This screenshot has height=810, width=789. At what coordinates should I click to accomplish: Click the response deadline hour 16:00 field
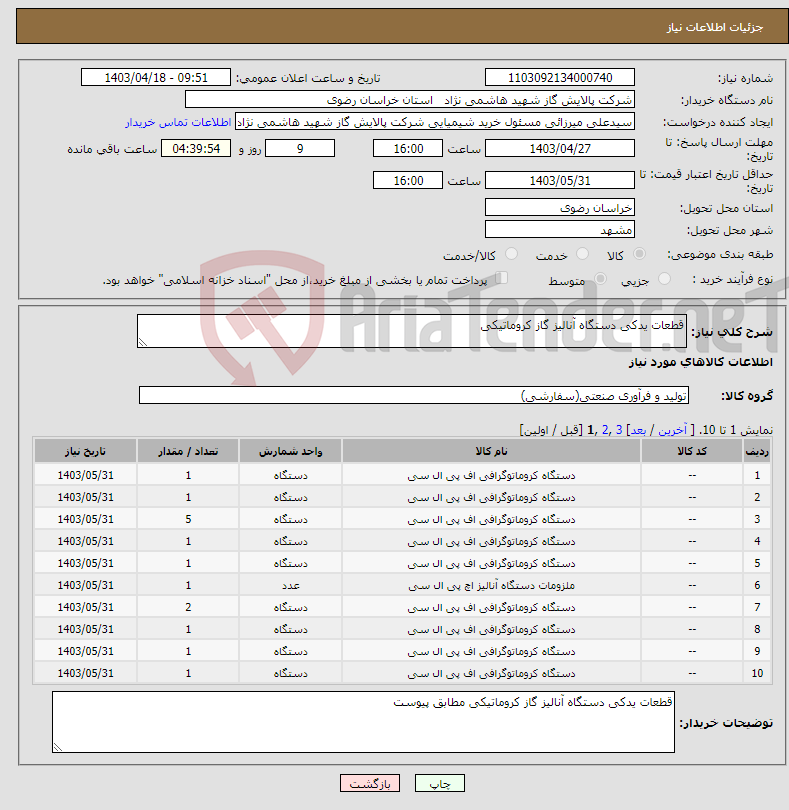(408, 149)
